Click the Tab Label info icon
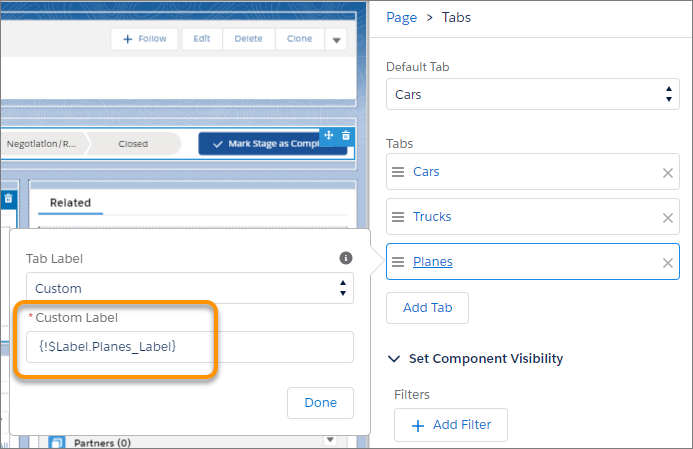 click(346, 258)
